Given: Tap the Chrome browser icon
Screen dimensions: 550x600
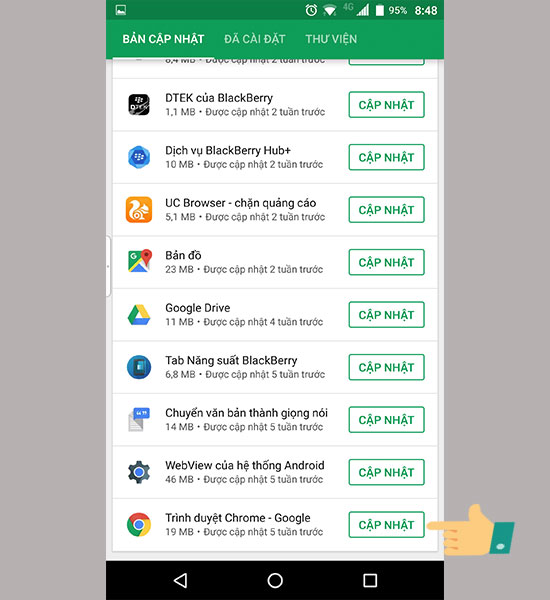Looking at the screenshot, I should 139,525.
